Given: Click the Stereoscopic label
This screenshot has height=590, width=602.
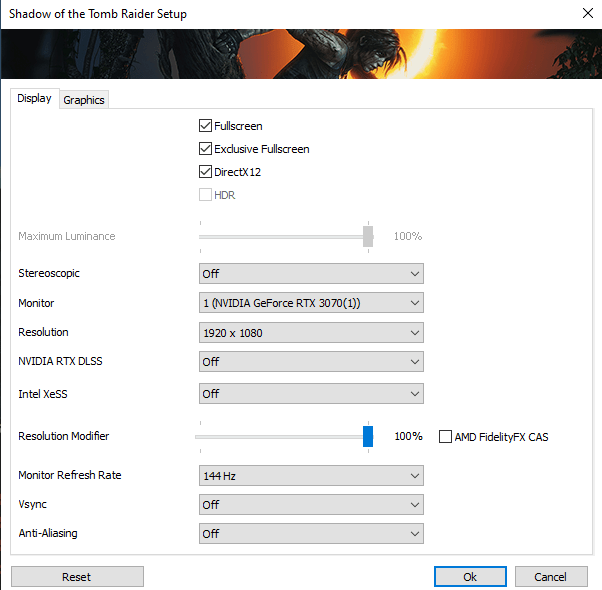Looking at the screenshot, I should (49, 273).
